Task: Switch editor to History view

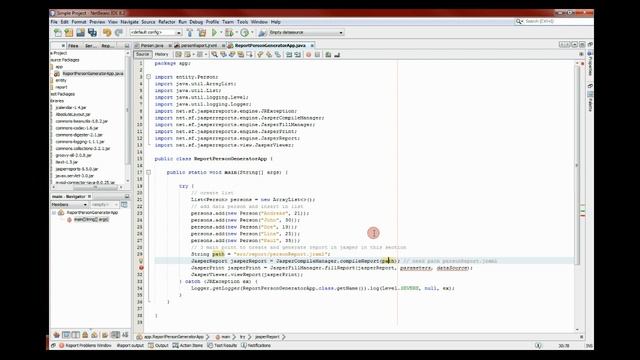Action: 161,54
